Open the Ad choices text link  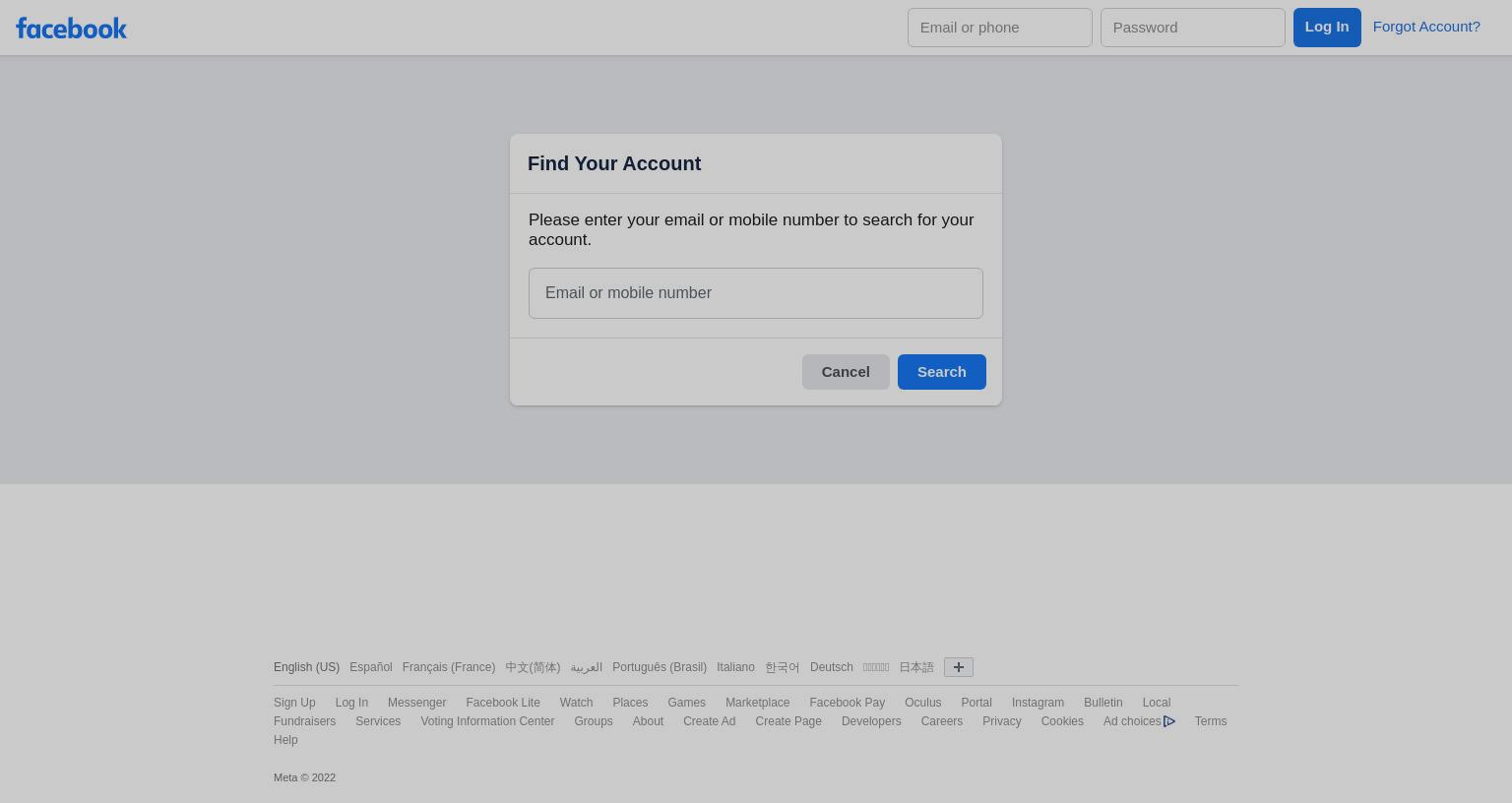(x=1132, y=721)
